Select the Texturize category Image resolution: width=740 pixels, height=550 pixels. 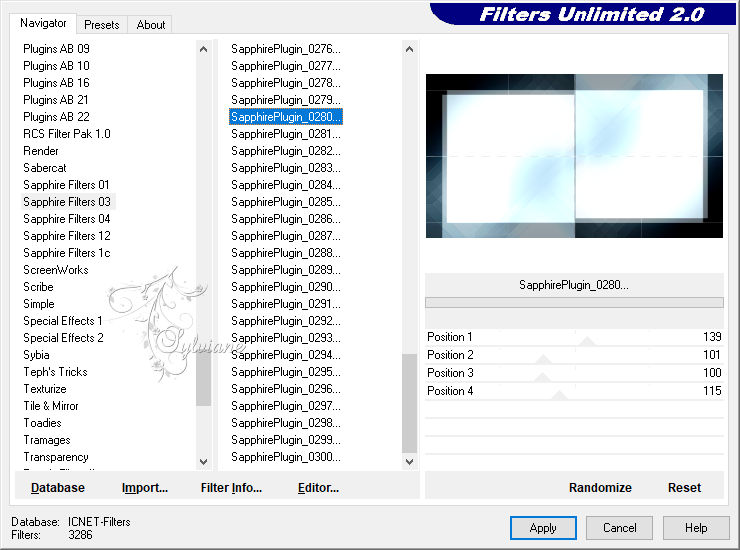pos(45,389)
